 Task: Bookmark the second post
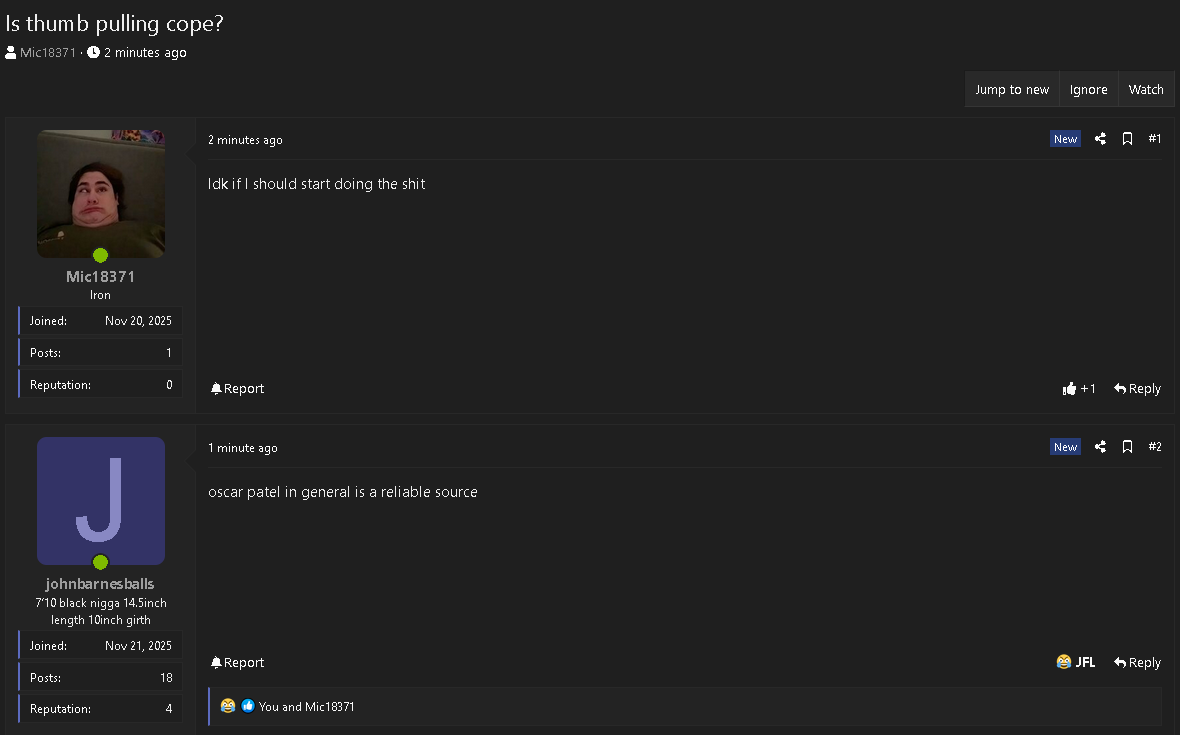click(1127, 447)
